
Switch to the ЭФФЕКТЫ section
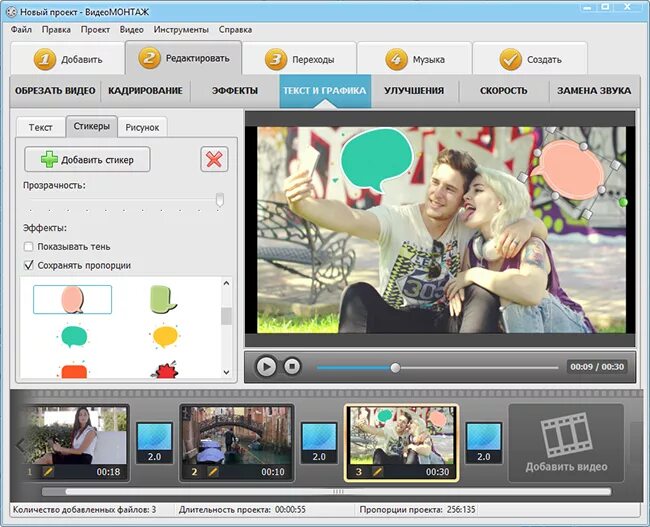(x=235, y=91)
